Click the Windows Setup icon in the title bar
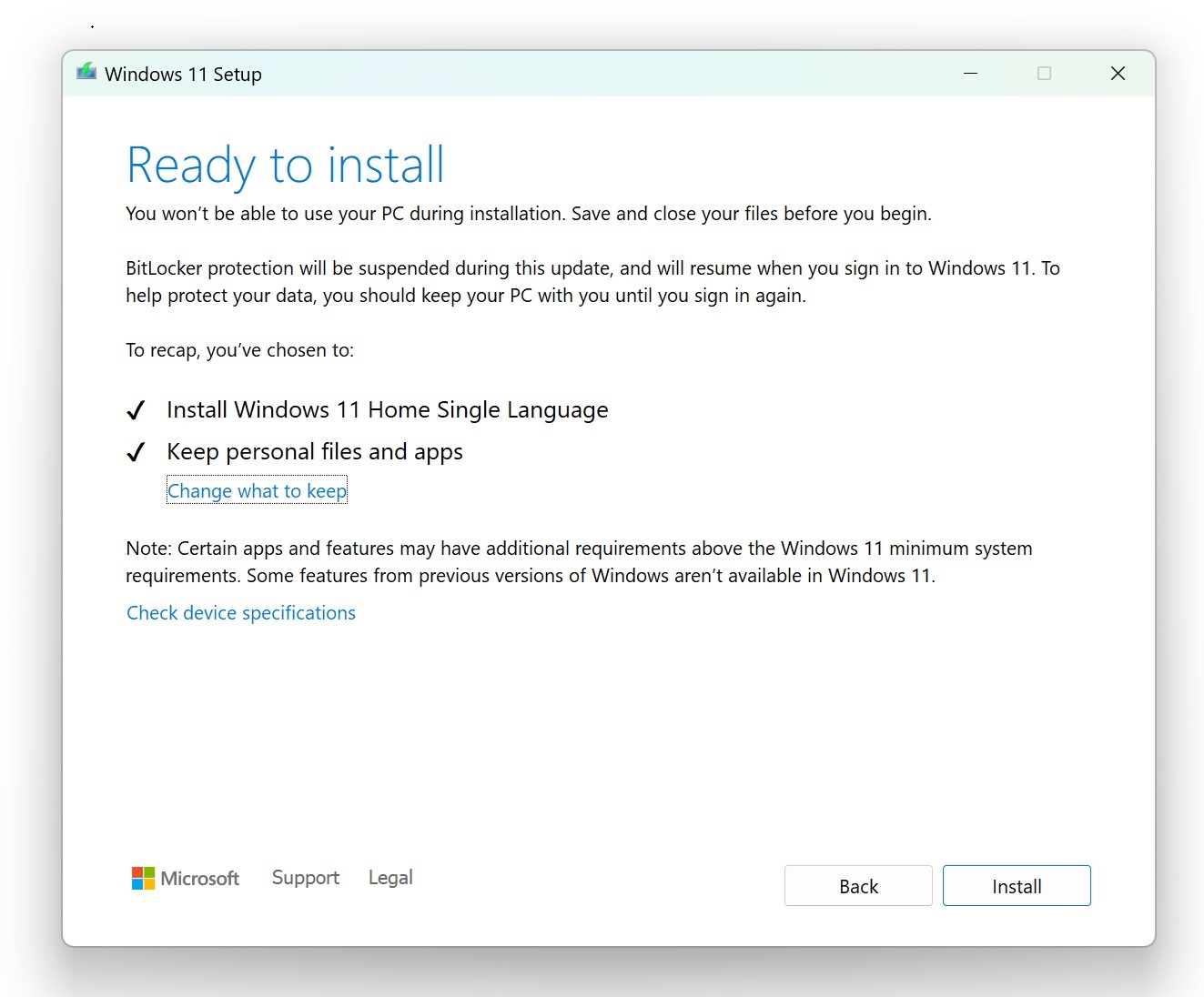This screenshot has height=997, width=1204. (85, 73)
